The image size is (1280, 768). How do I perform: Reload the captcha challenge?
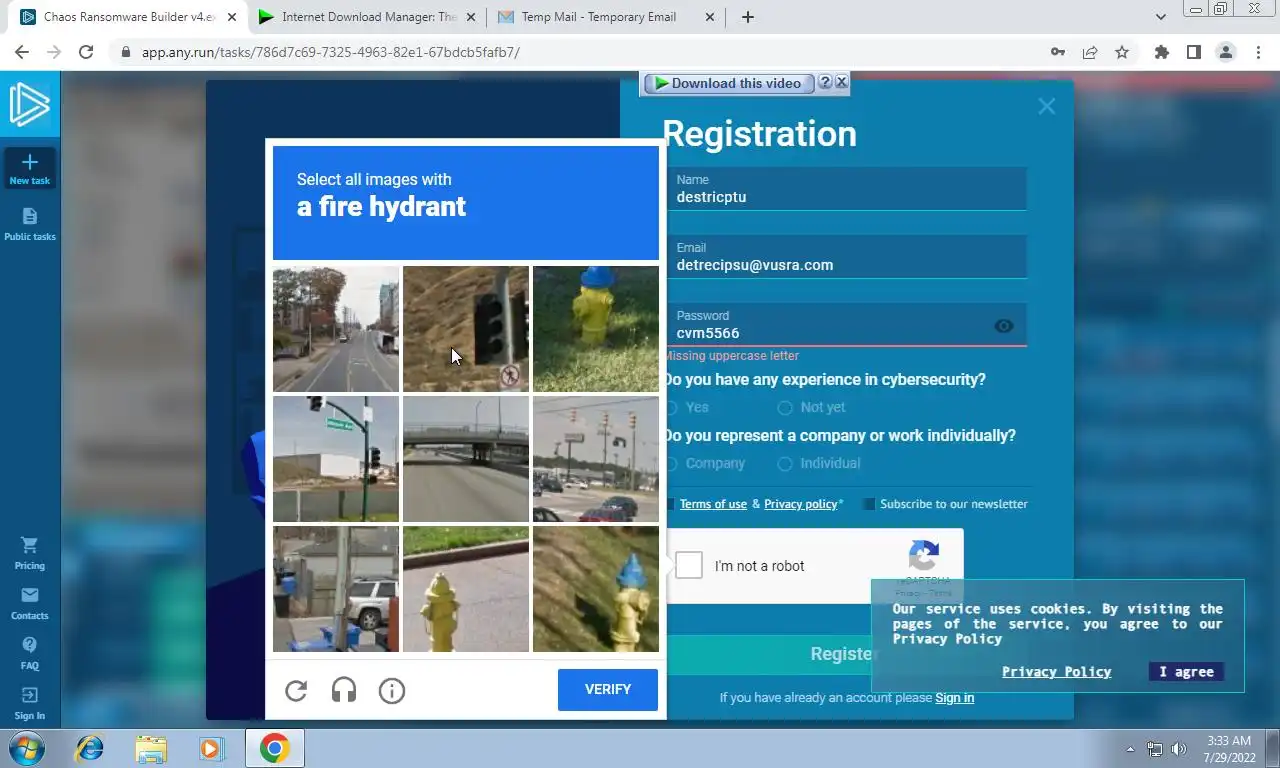(x=296, y=690)
